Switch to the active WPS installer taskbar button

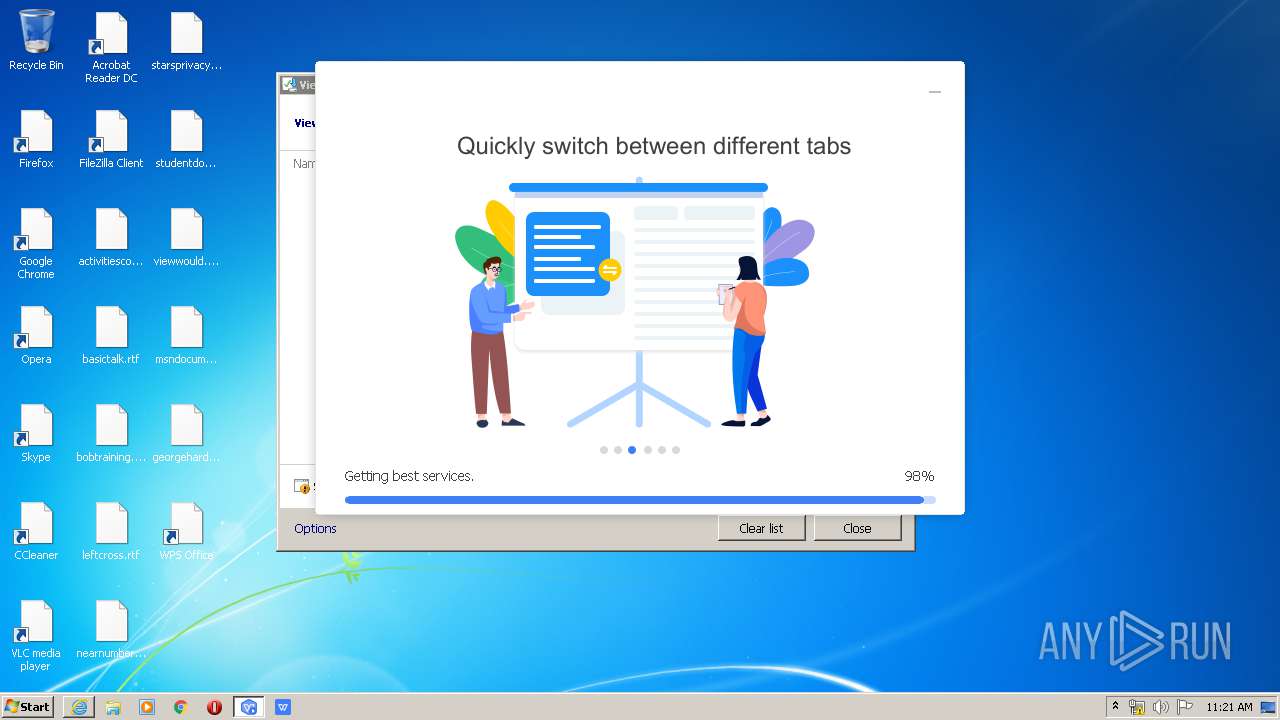(249, 707)
